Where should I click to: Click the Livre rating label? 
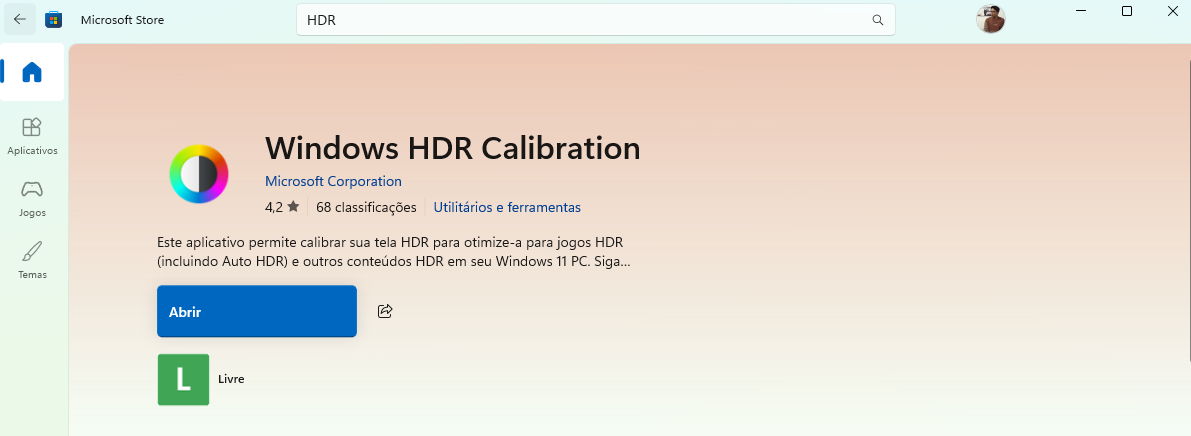point(231,378)
